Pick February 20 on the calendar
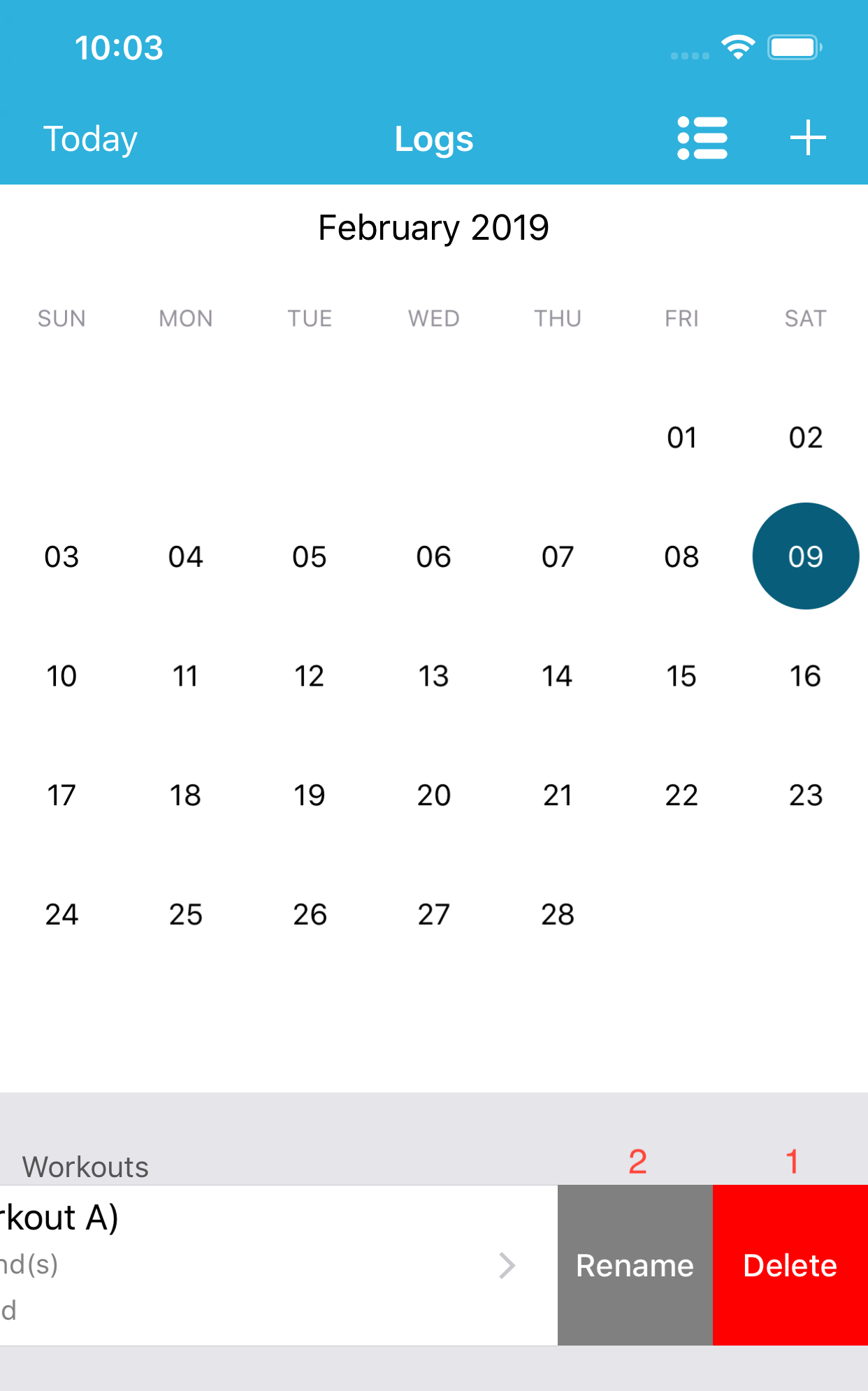 tap(433, 795)
